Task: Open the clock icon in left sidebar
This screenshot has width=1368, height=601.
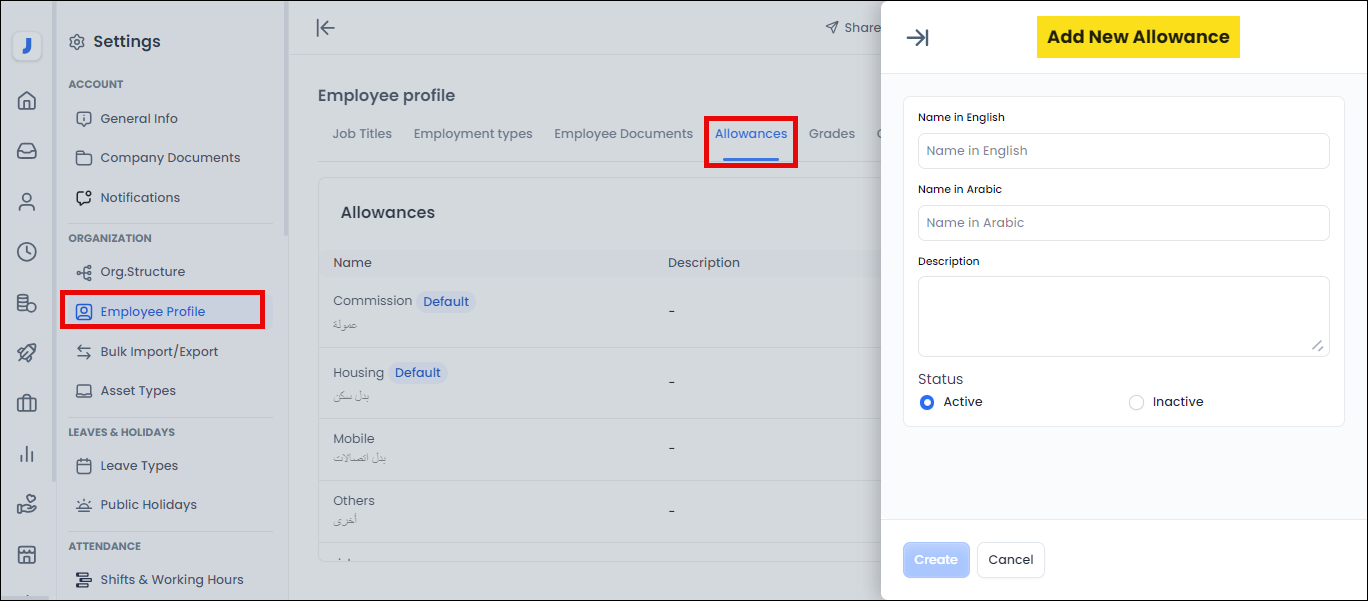Action: pyautogui.click(x=27, y=252)
